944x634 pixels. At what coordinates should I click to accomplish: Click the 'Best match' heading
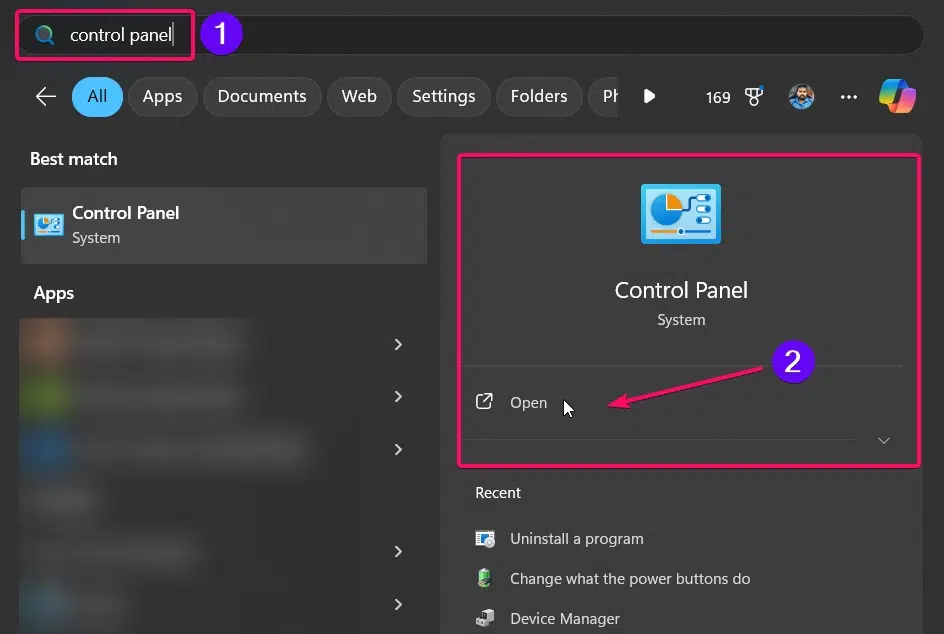tap(73, 159)
